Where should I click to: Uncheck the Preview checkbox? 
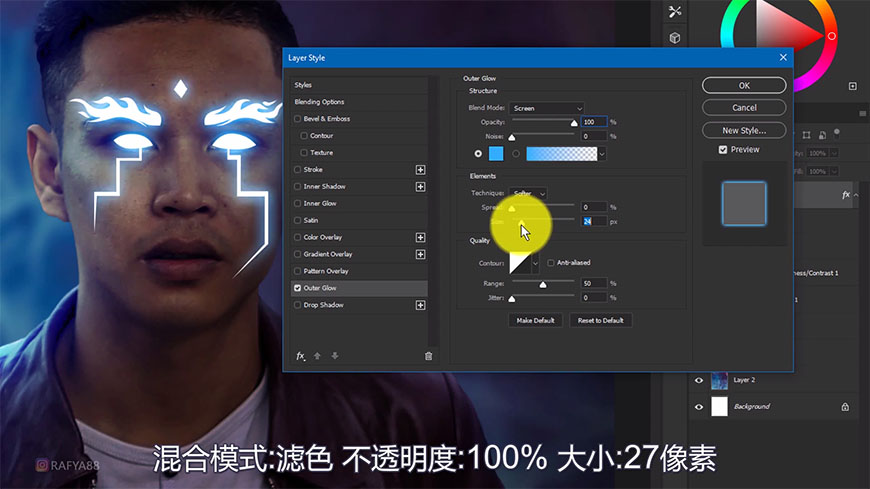[x=723, y=150]
